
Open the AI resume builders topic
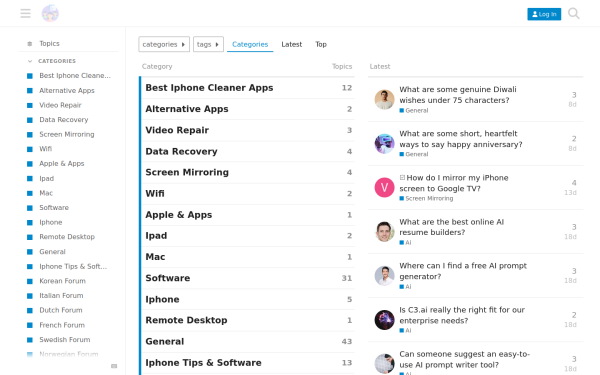(x=452, y=227)
